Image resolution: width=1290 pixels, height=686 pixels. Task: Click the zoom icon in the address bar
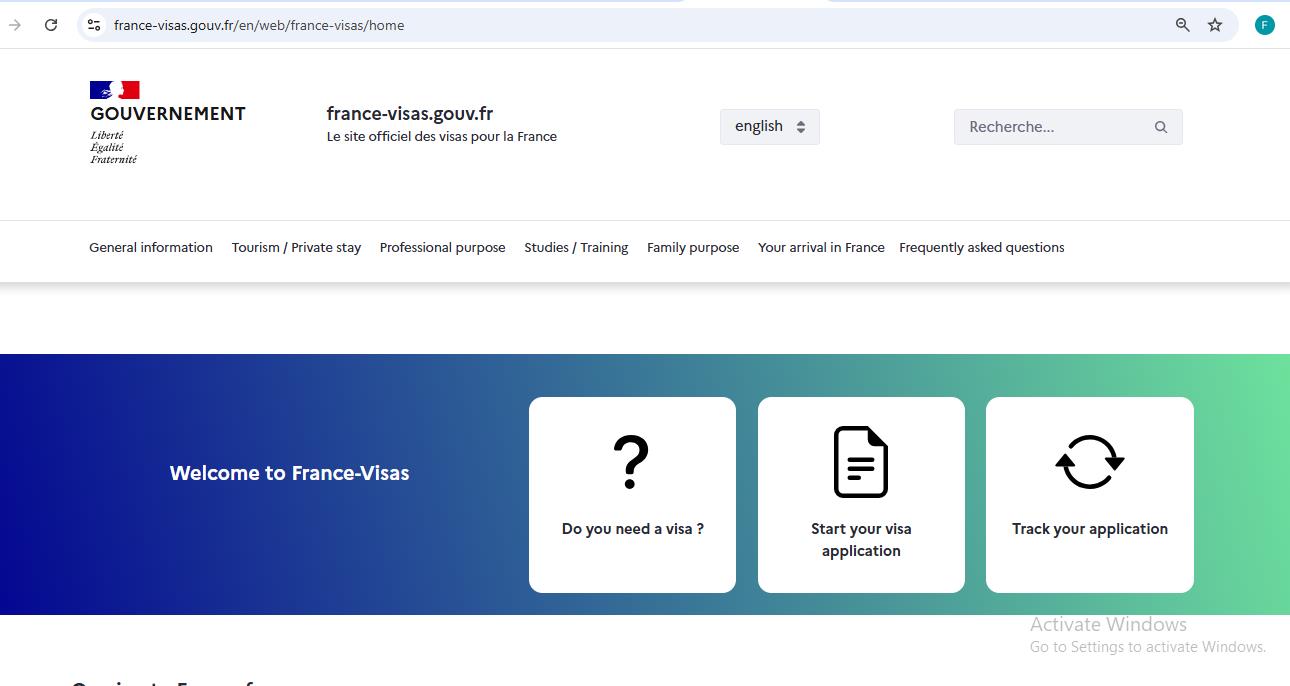tap(1182, 24)
